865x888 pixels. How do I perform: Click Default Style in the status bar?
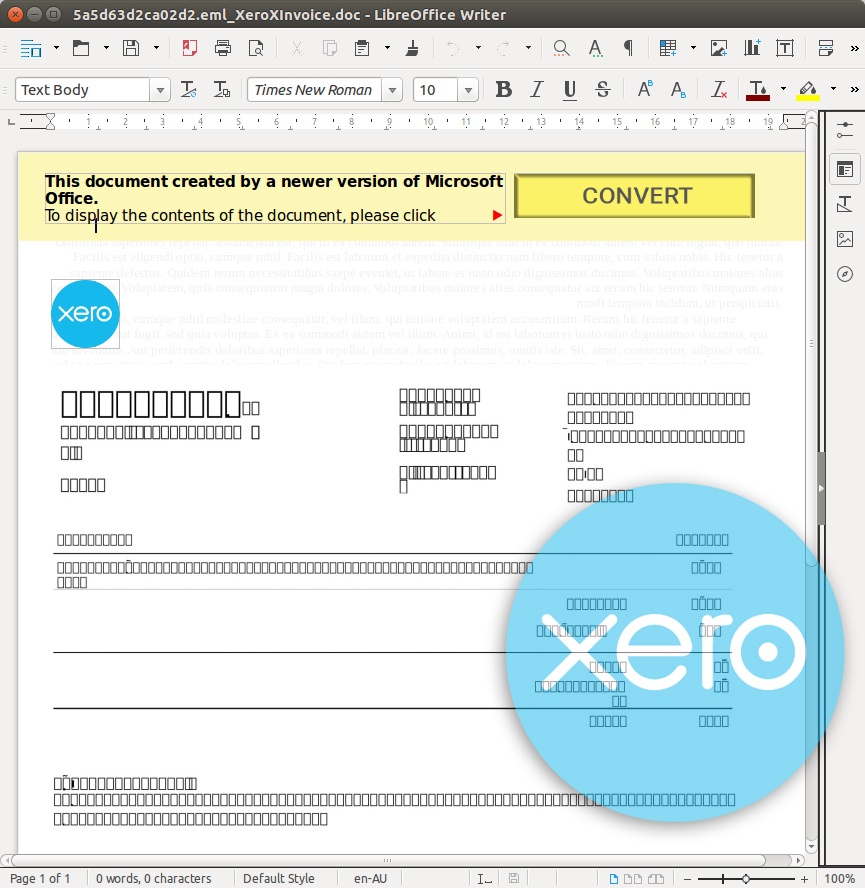point(278,877)
